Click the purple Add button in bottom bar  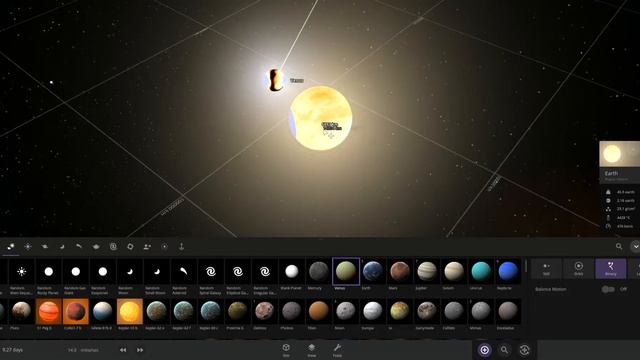click(484, 350)
